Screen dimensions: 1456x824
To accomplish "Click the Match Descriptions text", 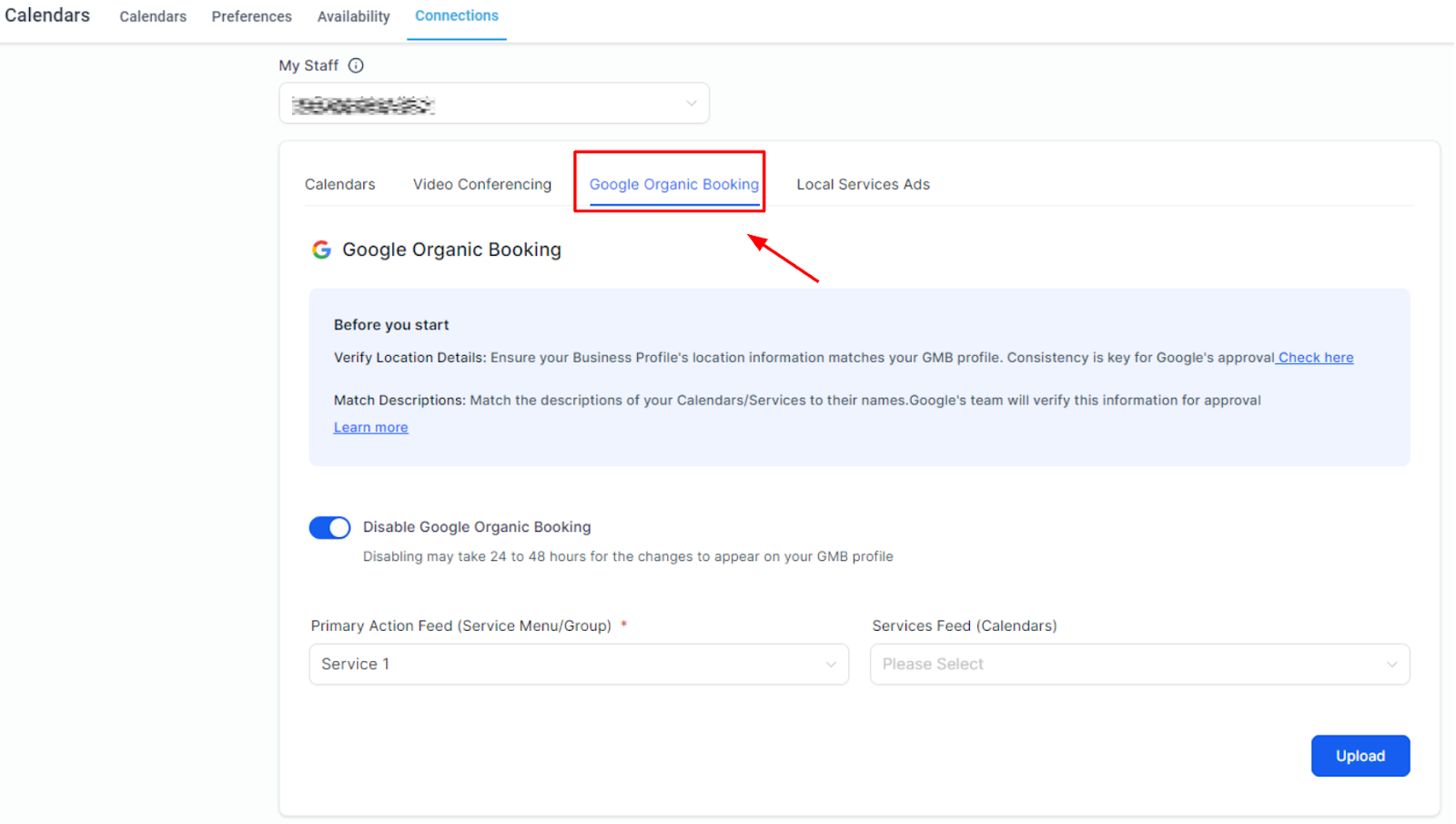I will (399, 401).
